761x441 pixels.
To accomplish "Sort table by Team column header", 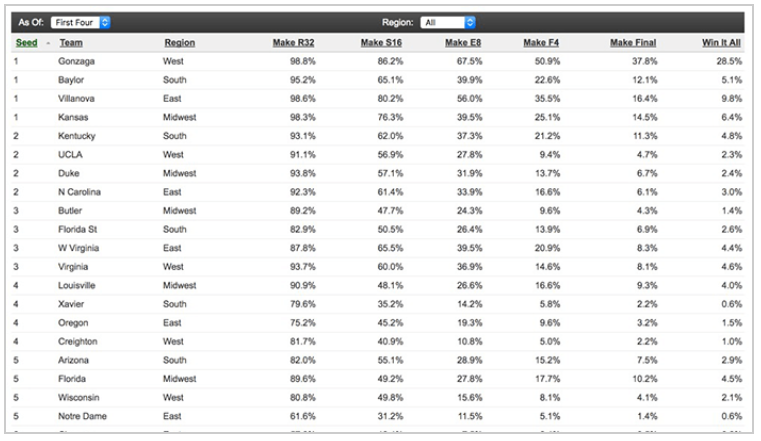I will point(70,43).
